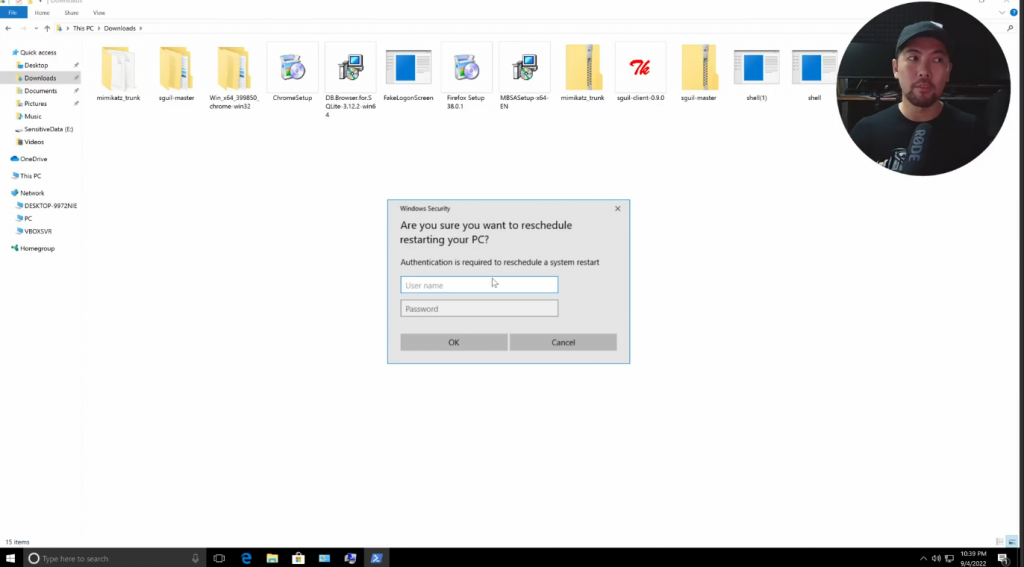Select the sguil-client-0.9.0 Tk file
The width and height of the screenshot is (1024, 567).
641,67
